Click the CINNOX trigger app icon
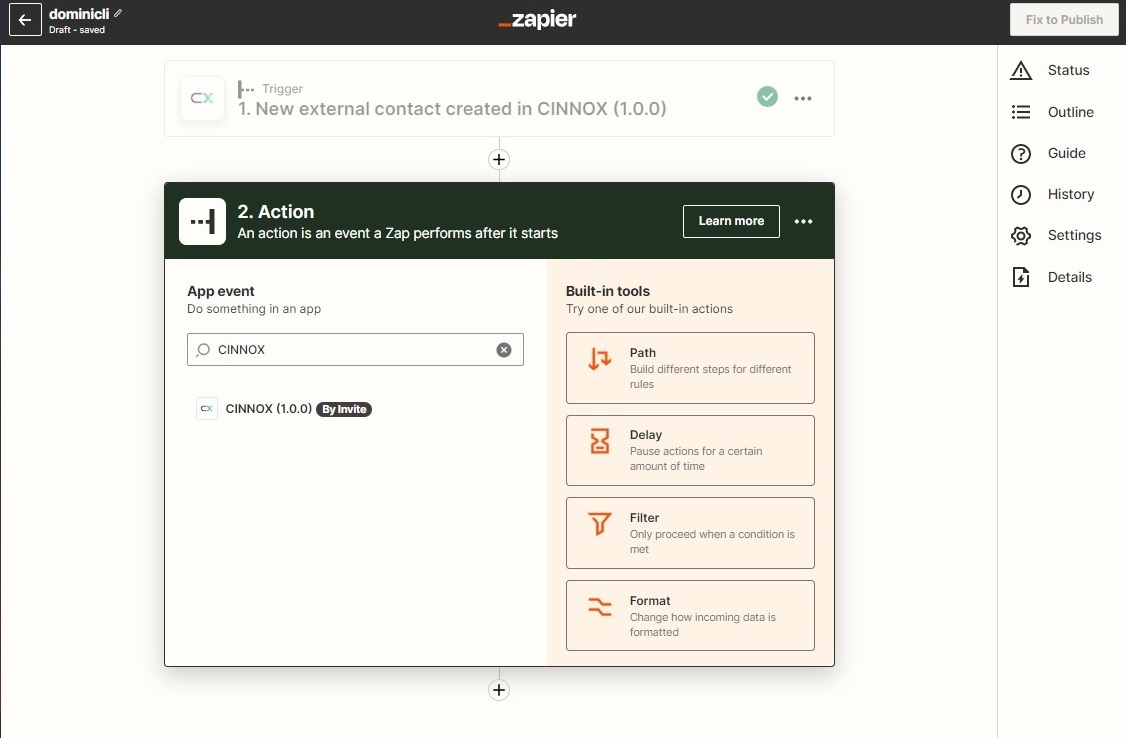Image resolution: width=1126 pixels, height=738 pixels. coord(202,98)
